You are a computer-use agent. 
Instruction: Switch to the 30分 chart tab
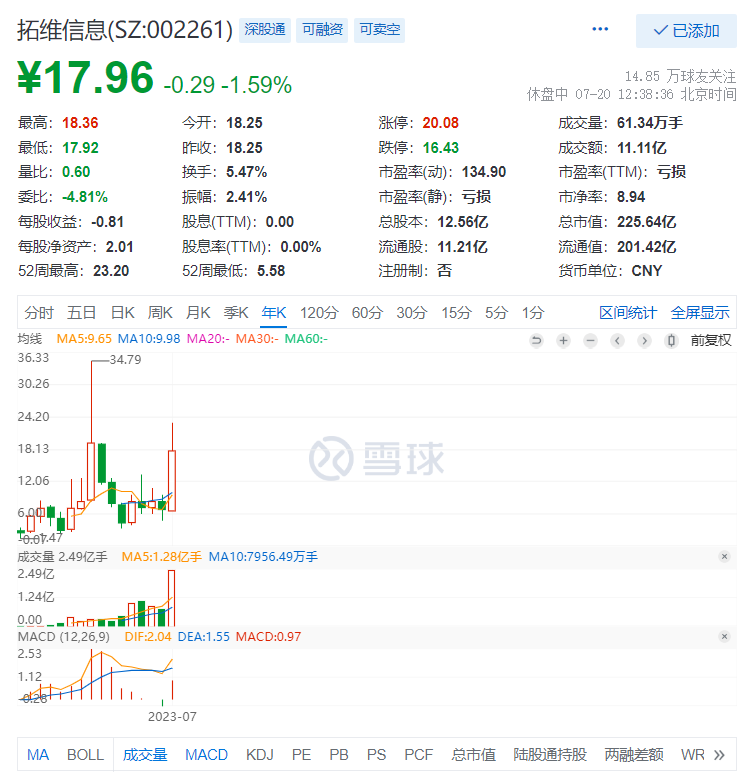tap(412, 313)
